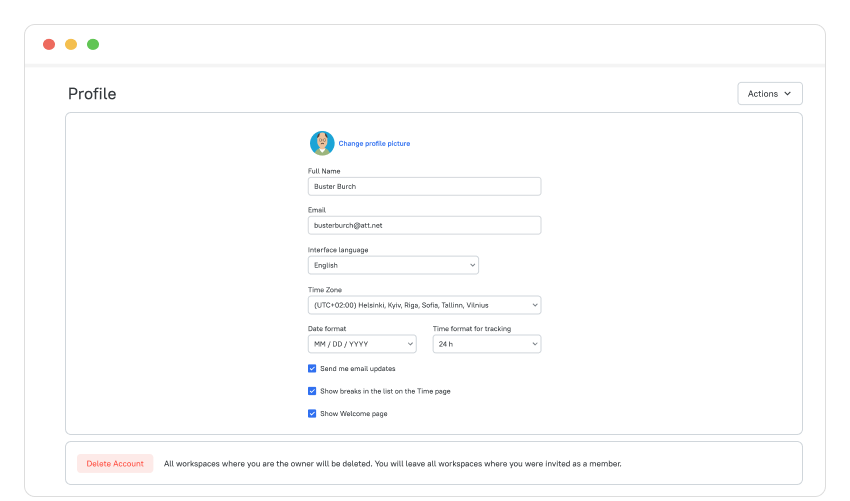Uncheck Send me email updates
The height and width of the screenshot is (501, 850).
tap(312, 369)
